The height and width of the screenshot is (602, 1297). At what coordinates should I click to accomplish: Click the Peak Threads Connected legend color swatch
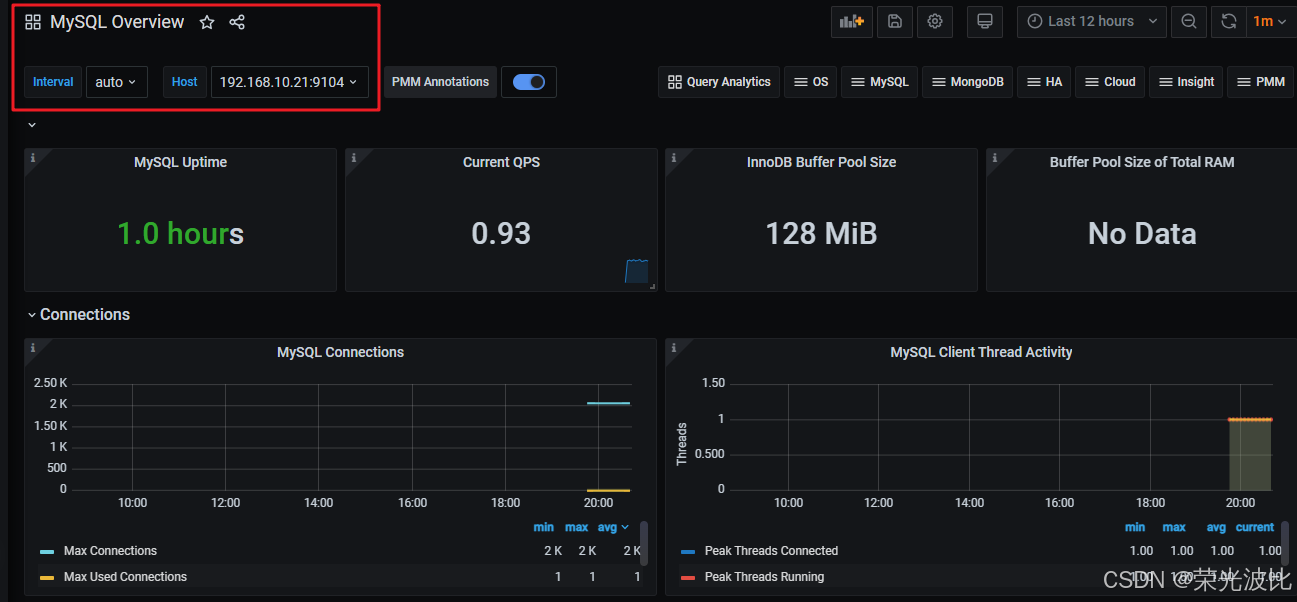pyautogui.click(x=687, y=551)
